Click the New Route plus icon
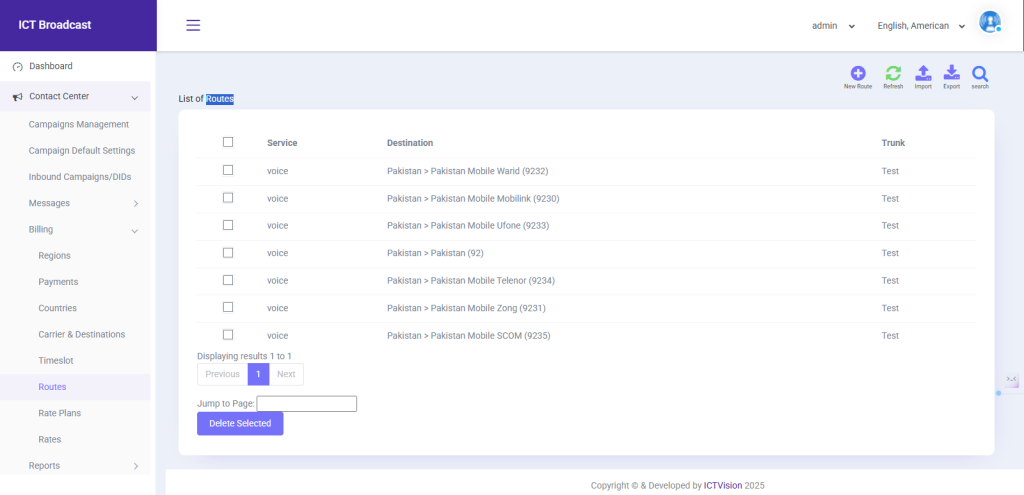The width and height of the screenshot is (1024, 495). 858,73
